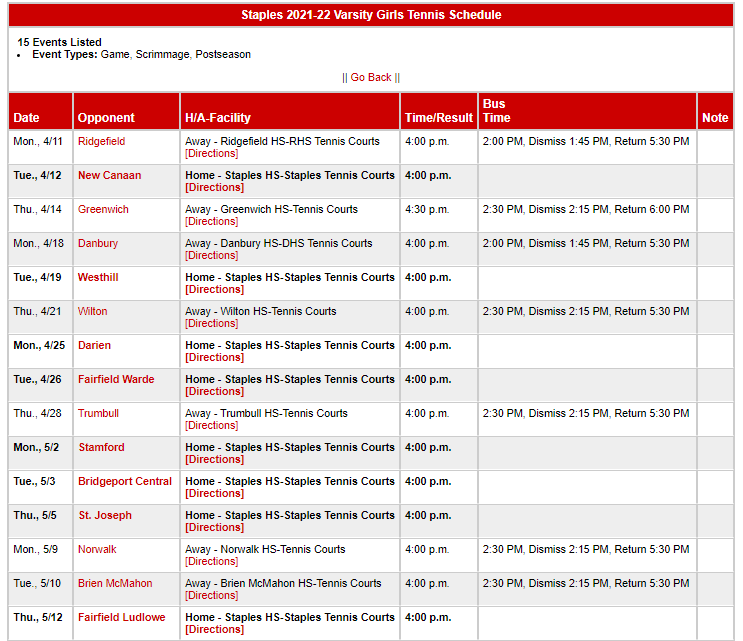743x641 pixels.
Task: Click the Date column header
Action: coord(27,118)
